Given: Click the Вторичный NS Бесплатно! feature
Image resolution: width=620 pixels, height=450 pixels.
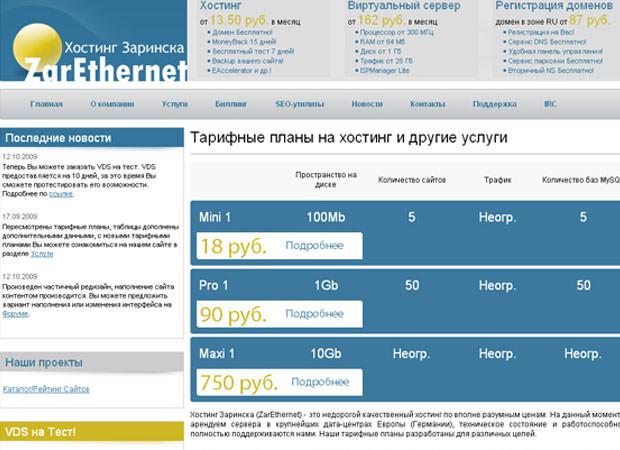Looking at the screenshot, I should click(x=550, y=70).
